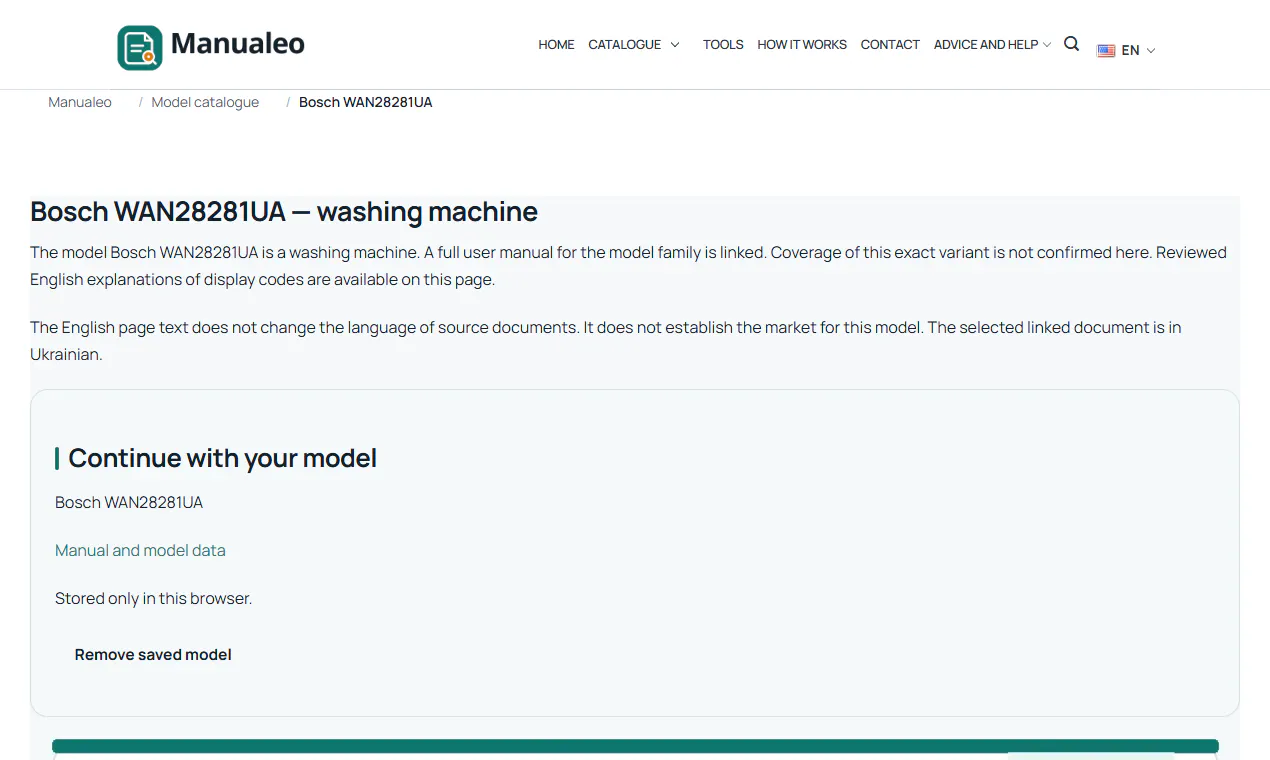The image size is (1270, 760).
Task: Open the Catalogue menu item
Action: tap(625, 45)
